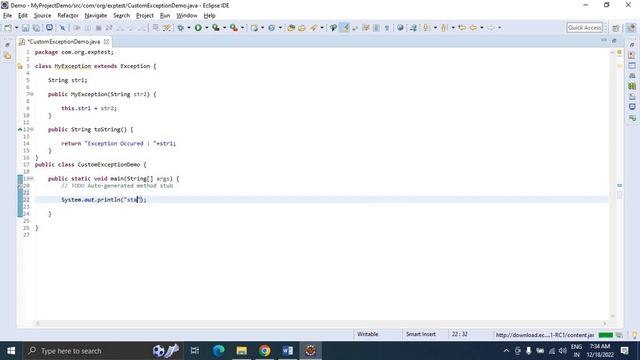Click the editor vertical scrollbar
The height and width of the screenshot is (360, 640).
612,184
